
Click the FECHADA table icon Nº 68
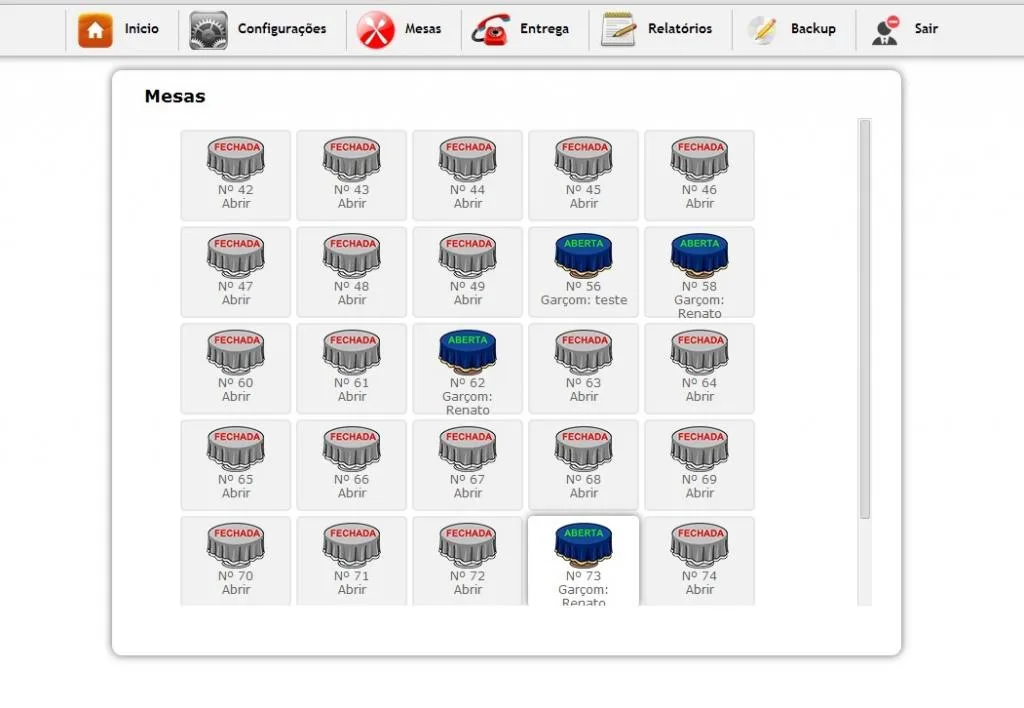tap(583, 449)
